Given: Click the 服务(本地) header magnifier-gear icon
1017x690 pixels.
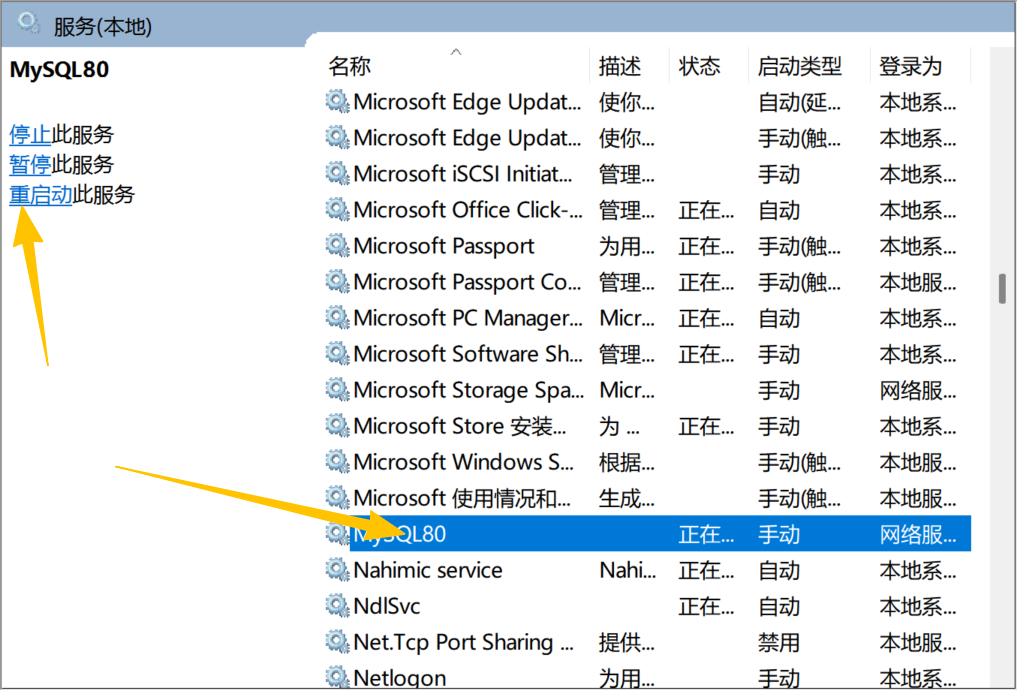Looking at the screenshot, I should (29, 23).
